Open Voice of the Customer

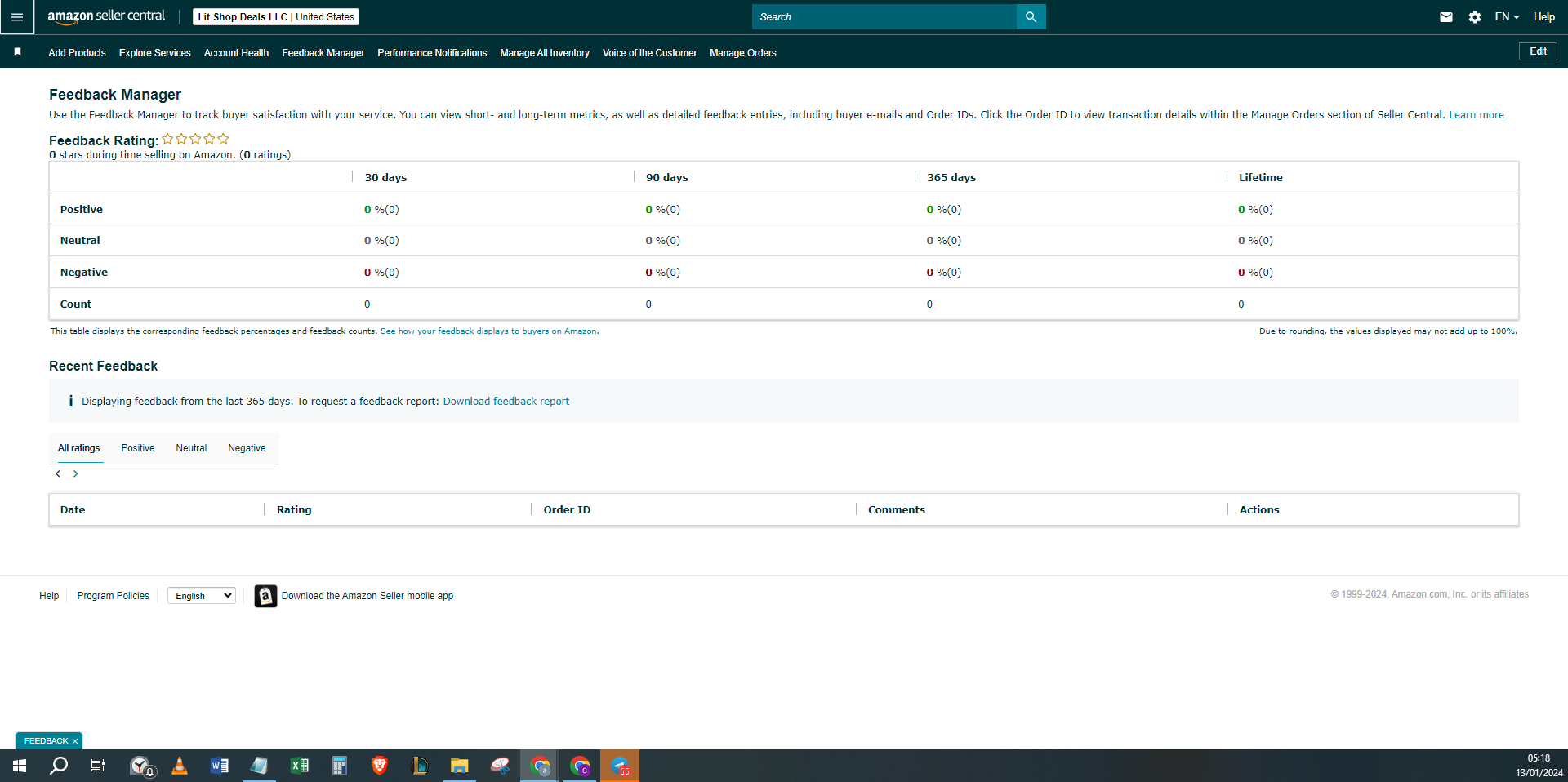pyautogui.click(x=650, y=53)
